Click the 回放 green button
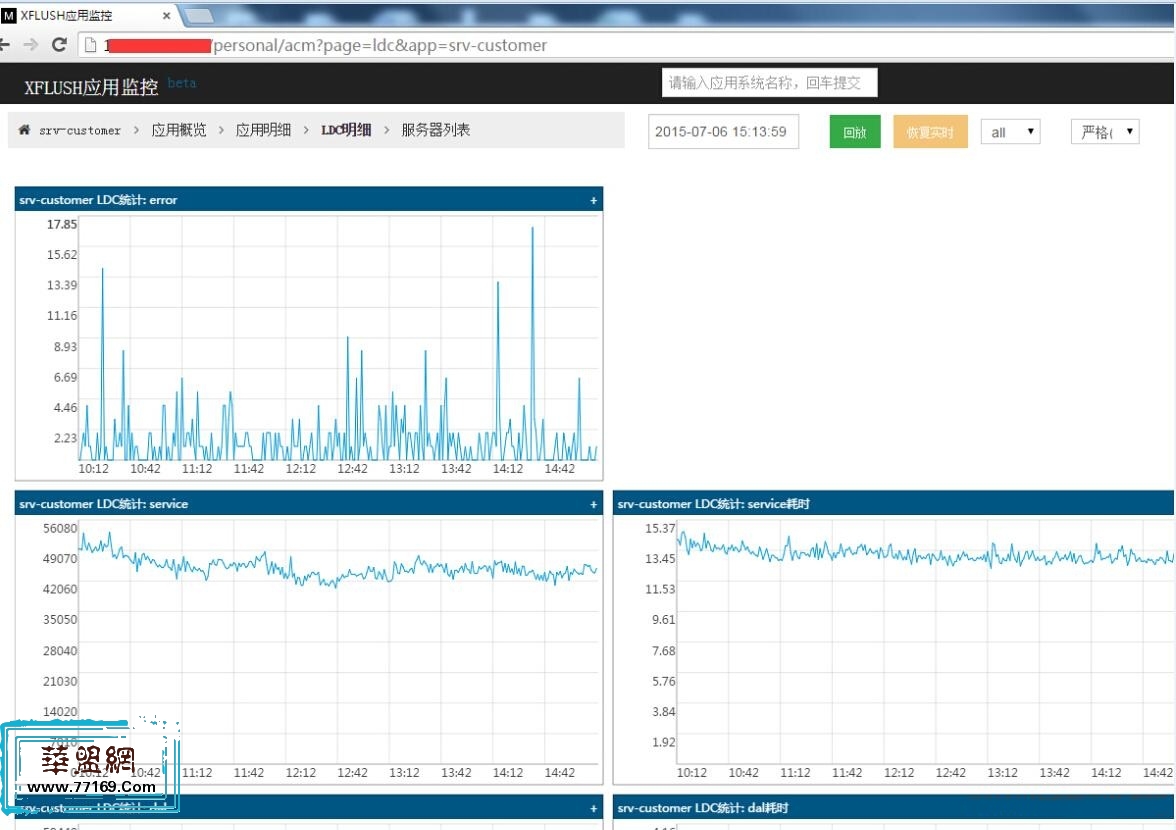 [854, 132]
